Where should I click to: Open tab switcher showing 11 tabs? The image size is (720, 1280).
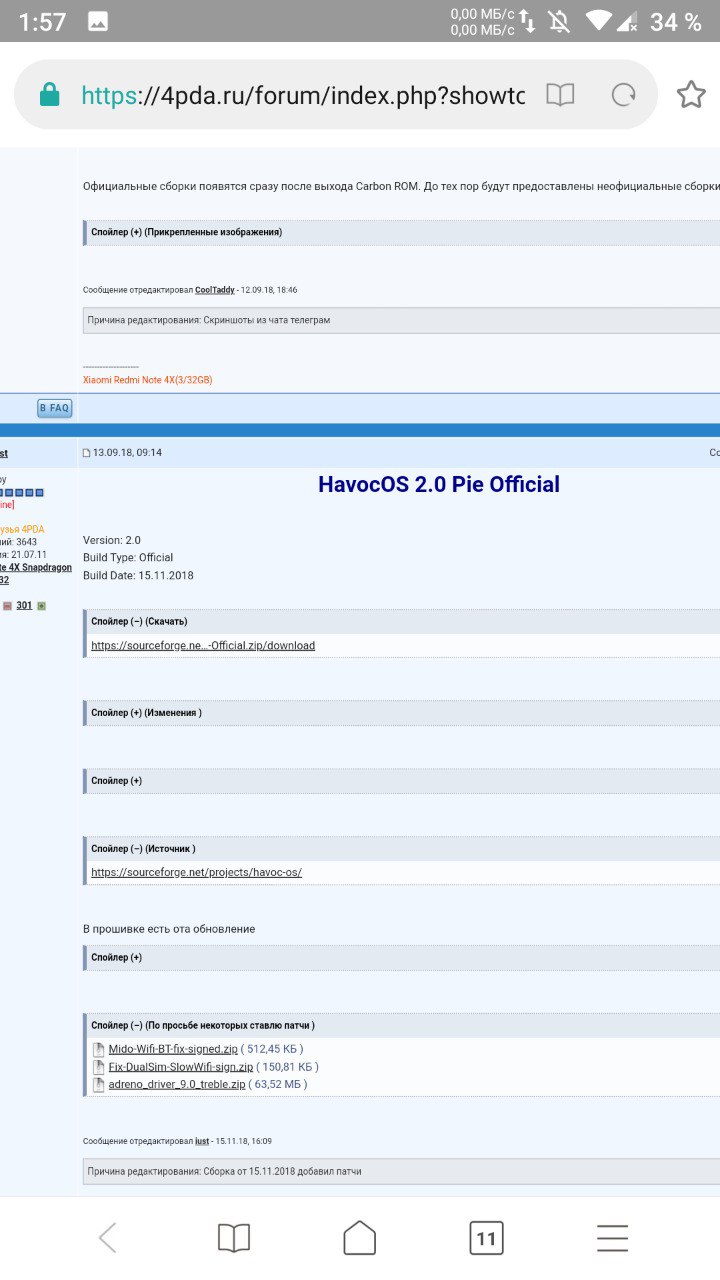[x=486, y=1239]
